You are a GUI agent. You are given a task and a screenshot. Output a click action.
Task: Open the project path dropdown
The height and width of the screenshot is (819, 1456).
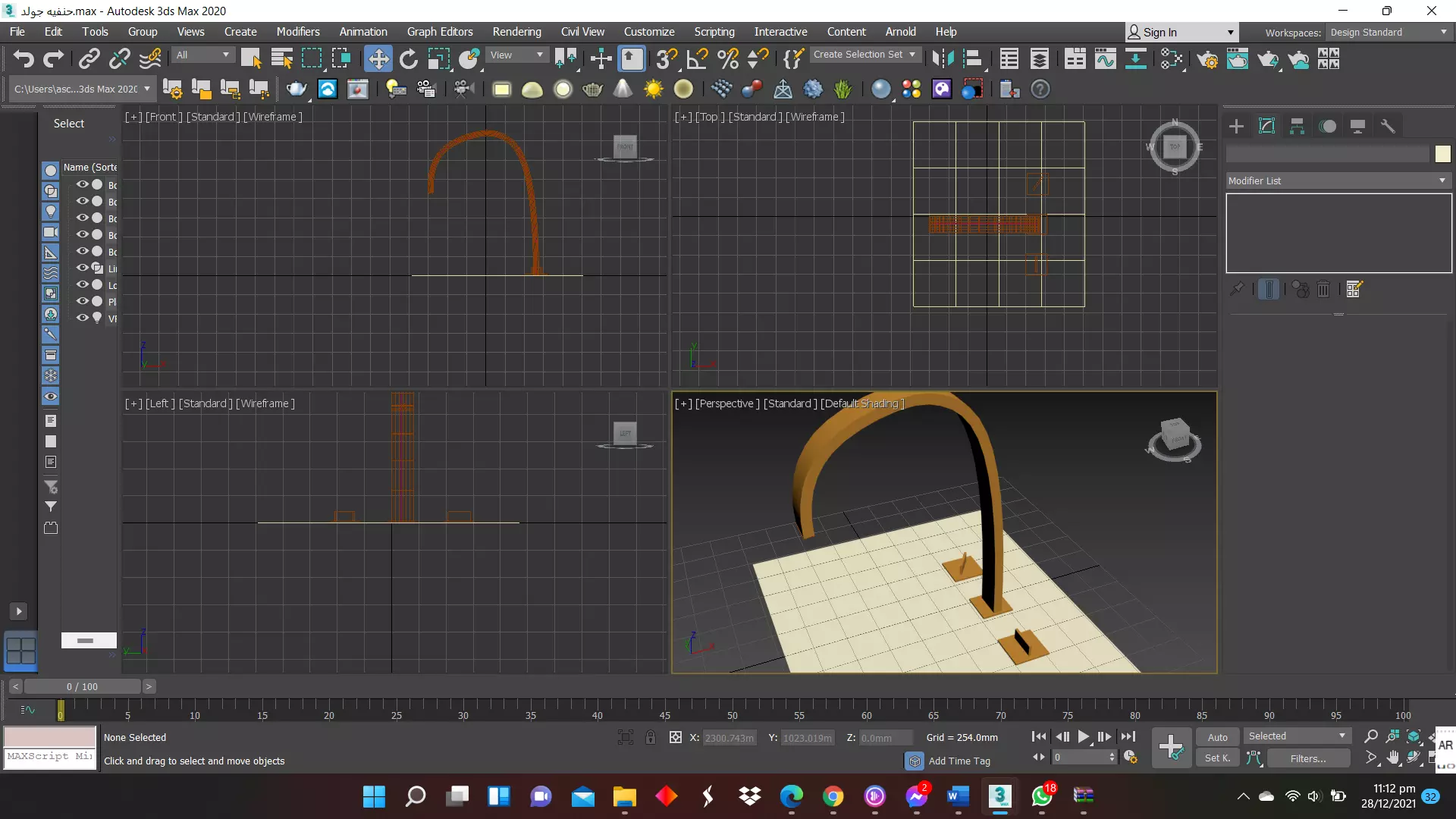click(x=82, y=89)
